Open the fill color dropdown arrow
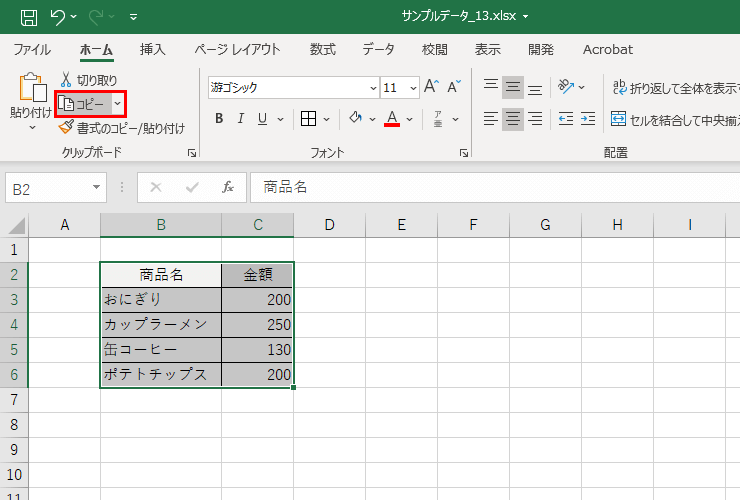 [x=372, y=119]
